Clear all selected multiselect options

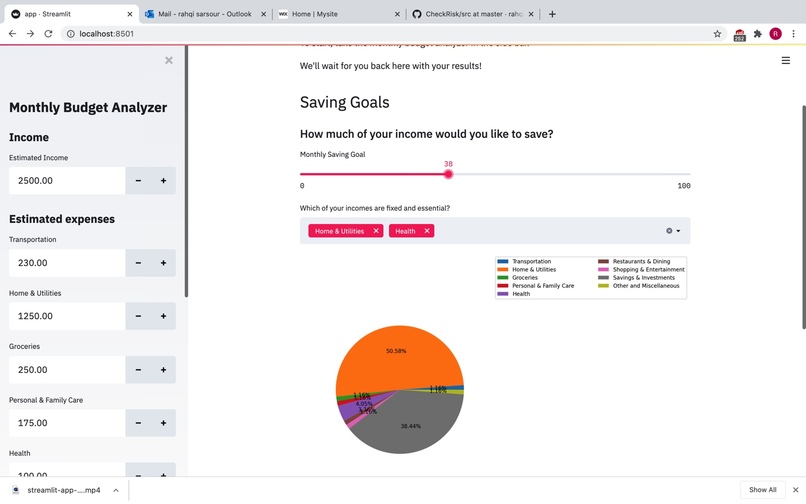click(669, 231)
